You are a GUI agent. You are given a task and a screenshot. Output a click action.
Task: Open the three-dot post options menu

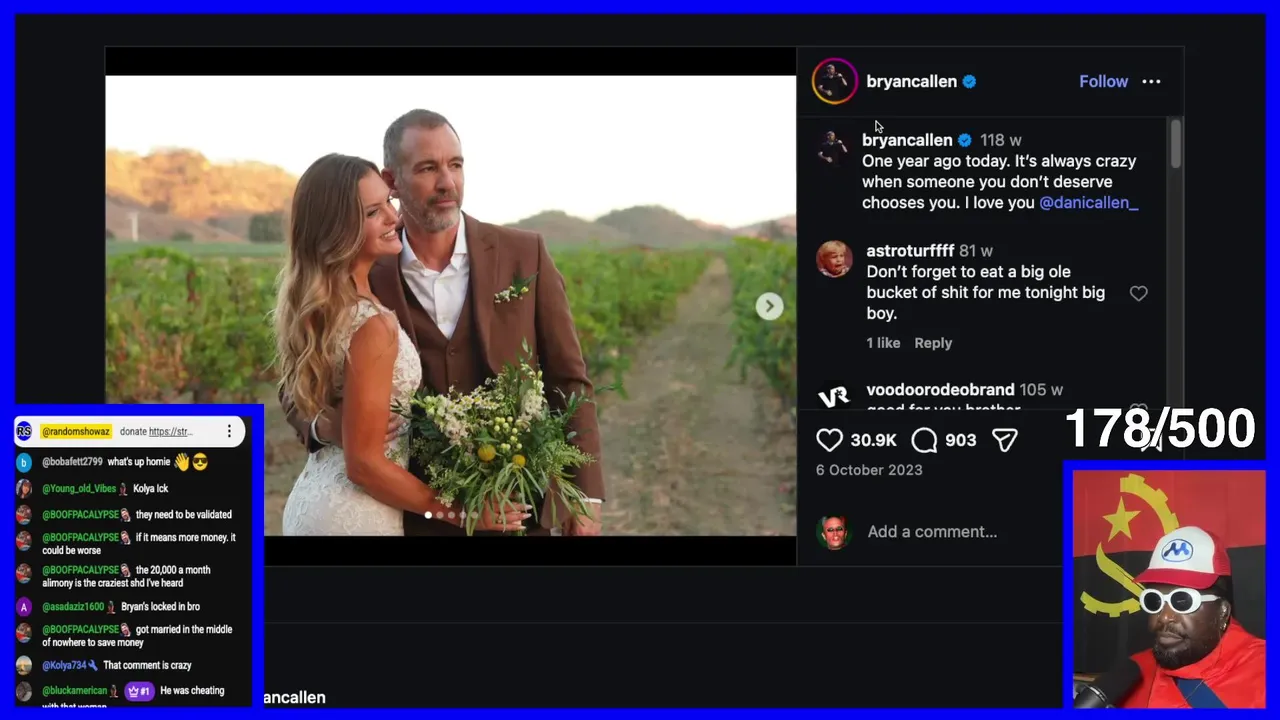(1151, 82)
